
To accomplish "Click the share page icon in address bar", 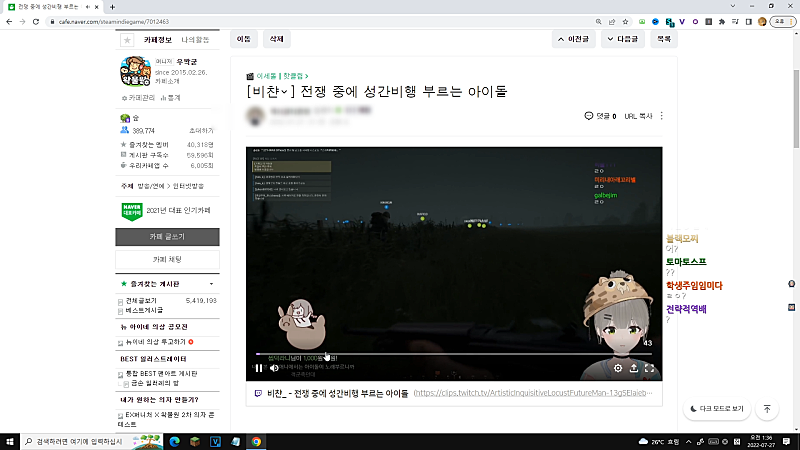I will 612,21.
